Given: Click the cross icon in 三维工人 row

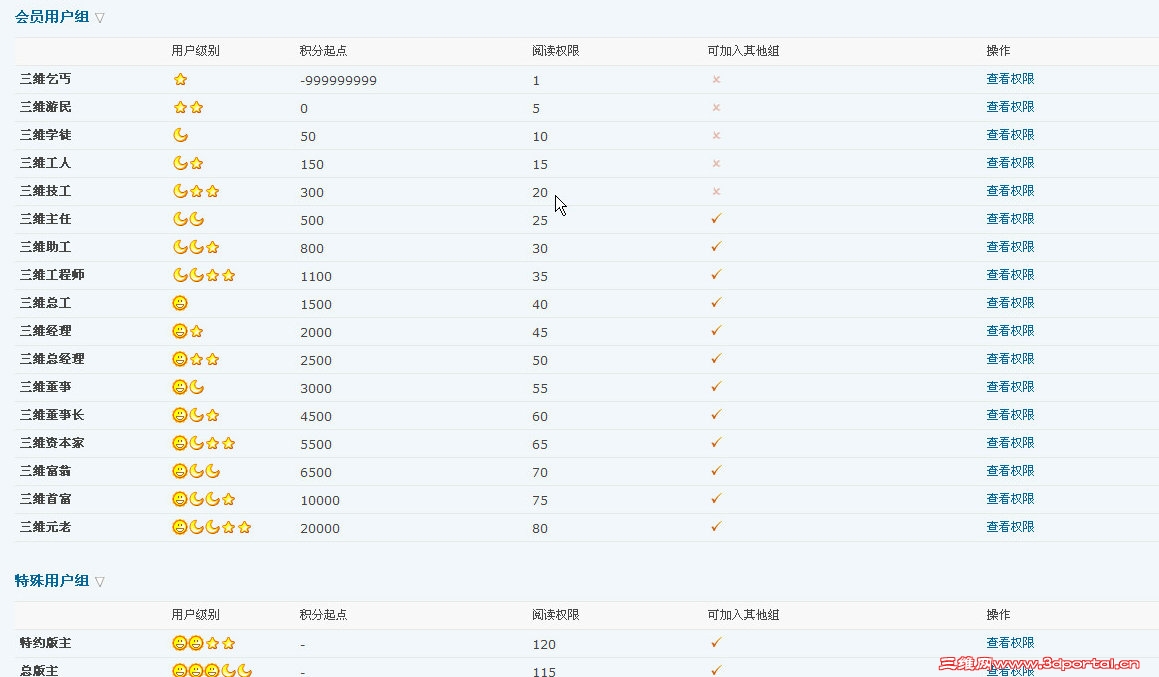Looking at the screenshot, I should [716, 163].
